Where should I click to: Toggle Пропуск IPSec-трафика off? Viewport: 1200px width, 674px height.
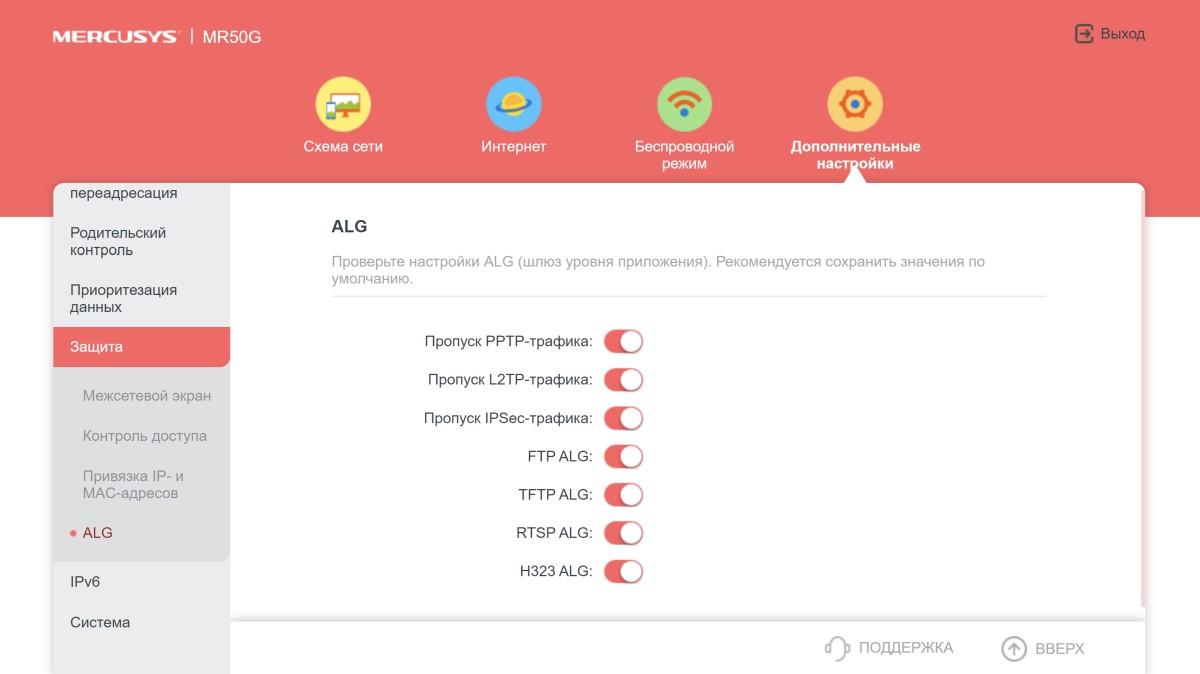click(623, 418)
